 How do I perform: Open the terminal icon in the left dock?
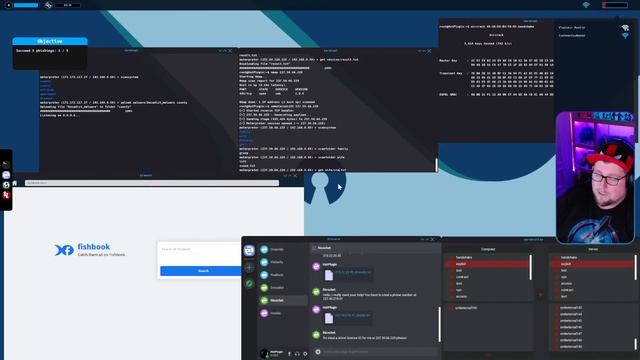click(x=6, y=164)
